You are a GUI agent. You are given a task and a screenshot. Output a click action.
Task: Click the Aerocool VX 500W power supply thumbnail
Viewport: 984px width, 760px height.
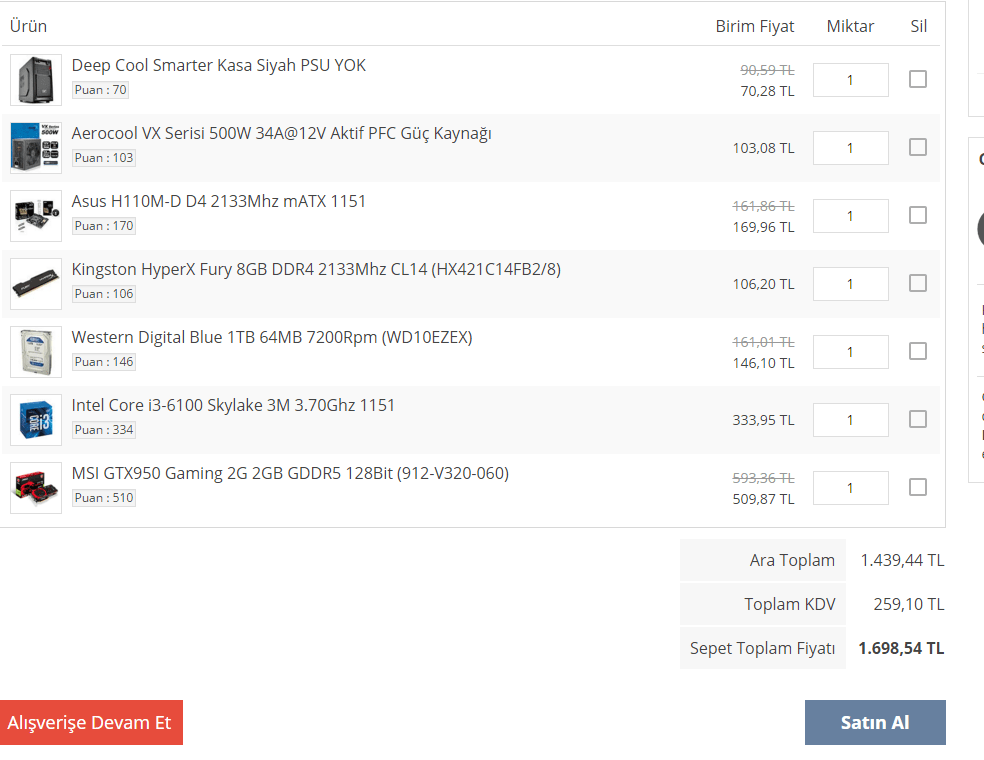36,147
